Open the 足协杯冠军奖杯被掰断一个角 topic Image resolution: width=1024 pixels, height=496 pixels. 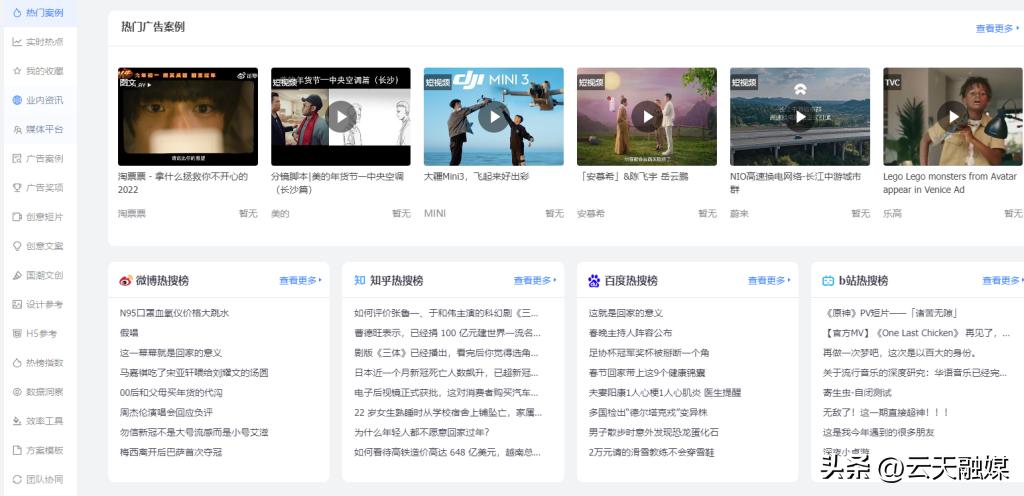tap(648, 353)
